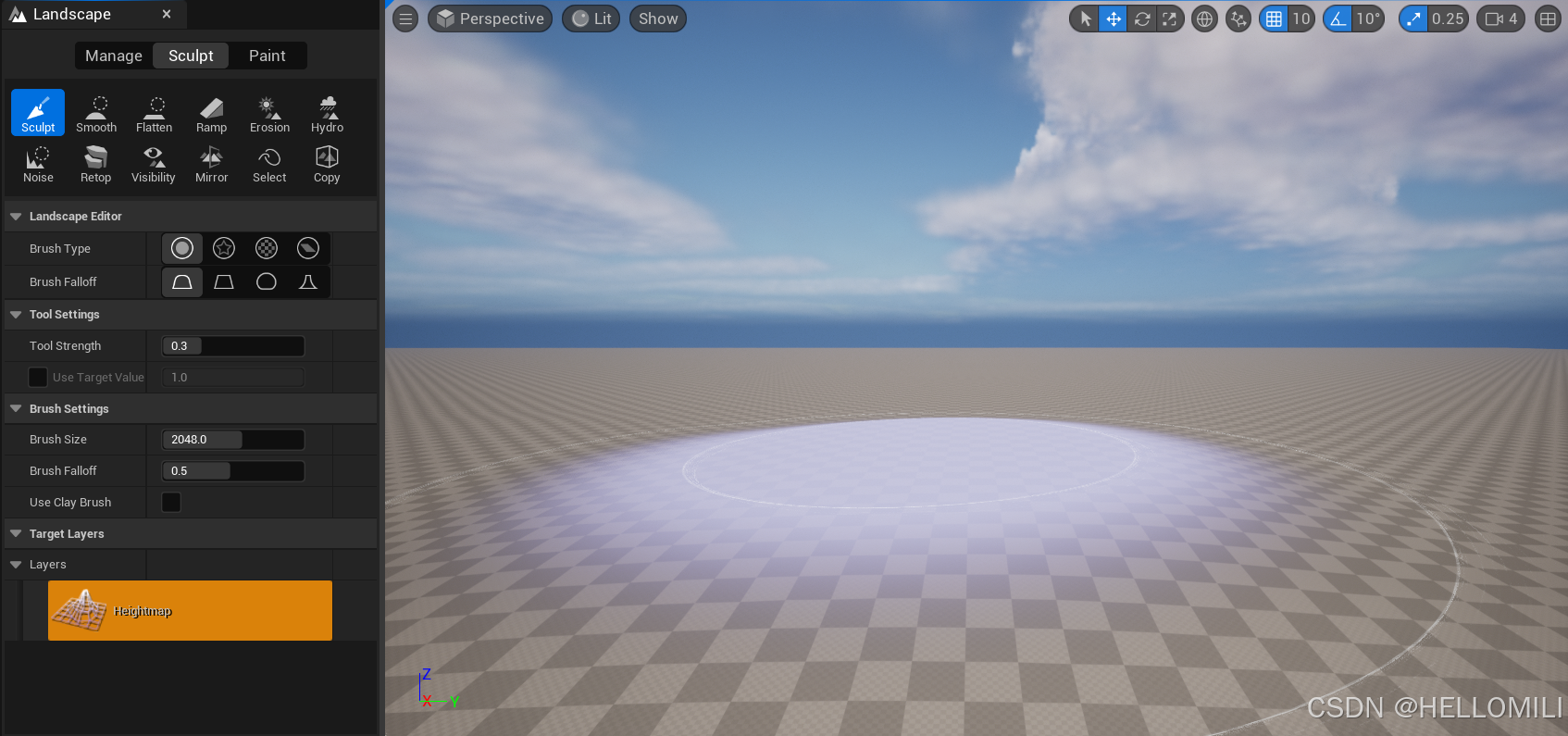1568x736 pixels.
Task: Collapse the Layers row arrow
Action: coord(16,565)
